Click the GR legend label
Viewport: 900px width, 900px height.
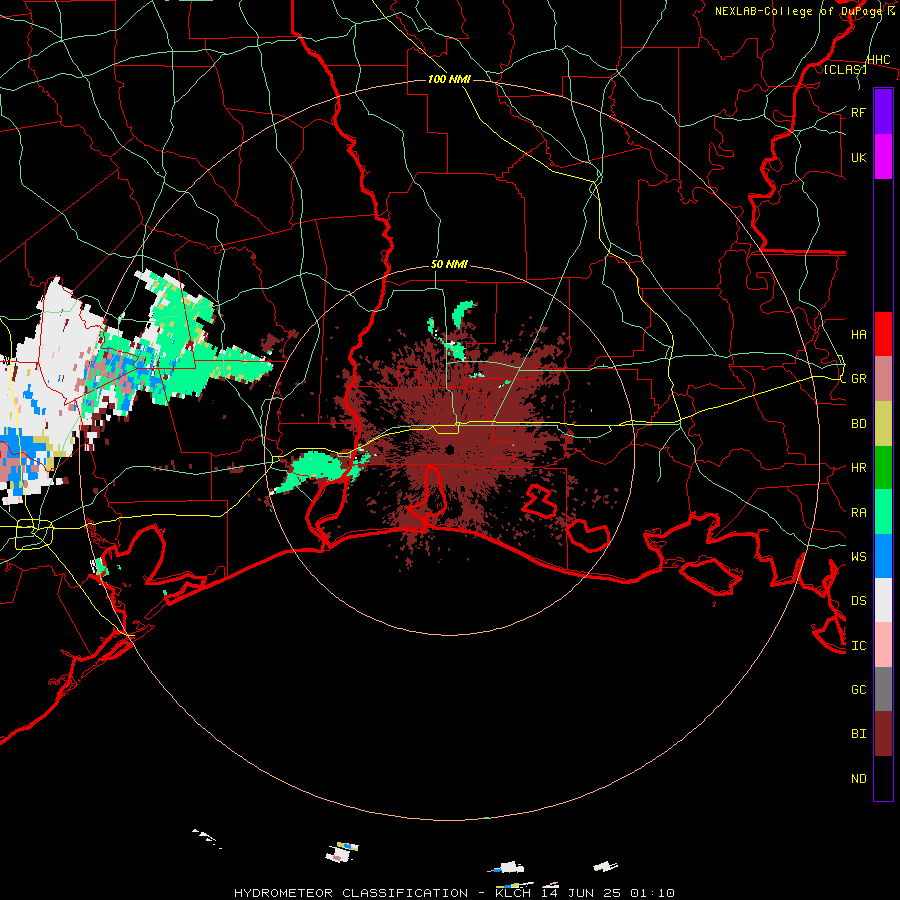859,379
